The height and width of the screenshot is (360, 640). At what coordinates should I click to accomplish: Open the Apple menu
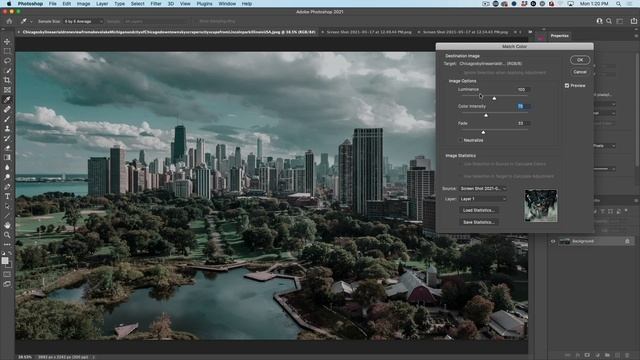(x=8, y=4)
